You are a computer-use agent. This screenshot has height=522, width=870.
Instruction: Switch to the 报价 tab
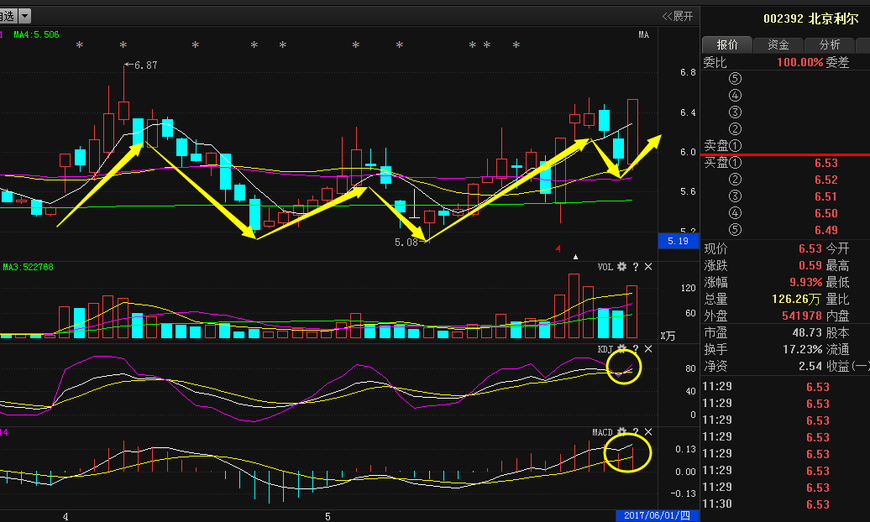pos(727,45)
